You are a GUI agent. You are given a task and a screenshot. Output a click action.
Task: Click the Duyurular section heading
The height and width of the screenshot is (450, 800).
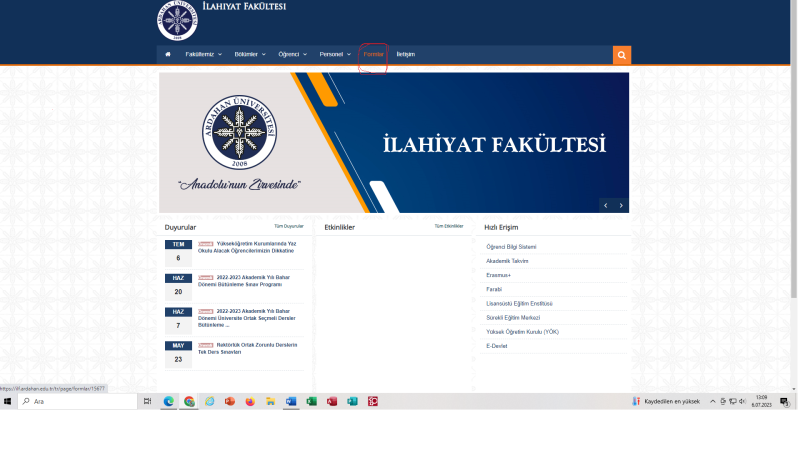point(180,228)
